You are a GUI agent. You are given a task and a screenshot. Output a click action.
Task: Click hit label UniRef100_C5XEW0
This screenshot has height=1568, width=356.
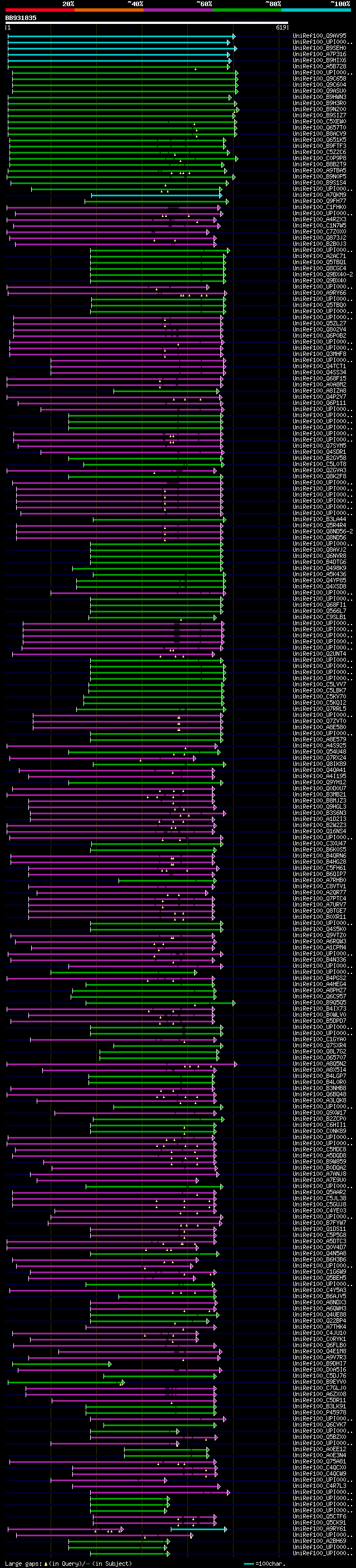pyautogui.click(x=319, y=122)
